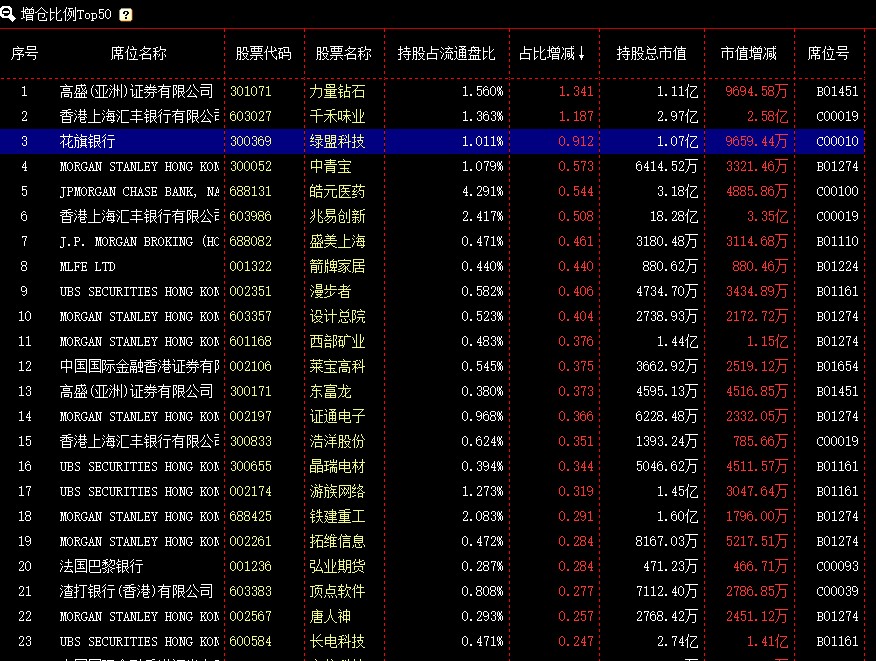Image resolution: width=876 pixels, height=661 pixels.
Task: Sort by 占比增减 column header
Action: (553, 53)
